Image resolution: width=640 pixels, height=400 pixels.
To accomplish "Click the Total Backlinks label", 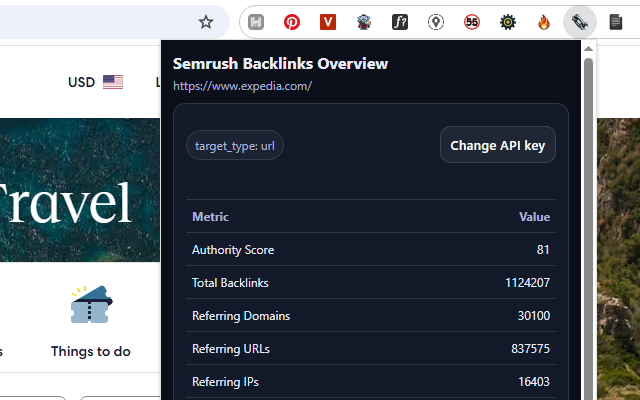I will point(230,283).
